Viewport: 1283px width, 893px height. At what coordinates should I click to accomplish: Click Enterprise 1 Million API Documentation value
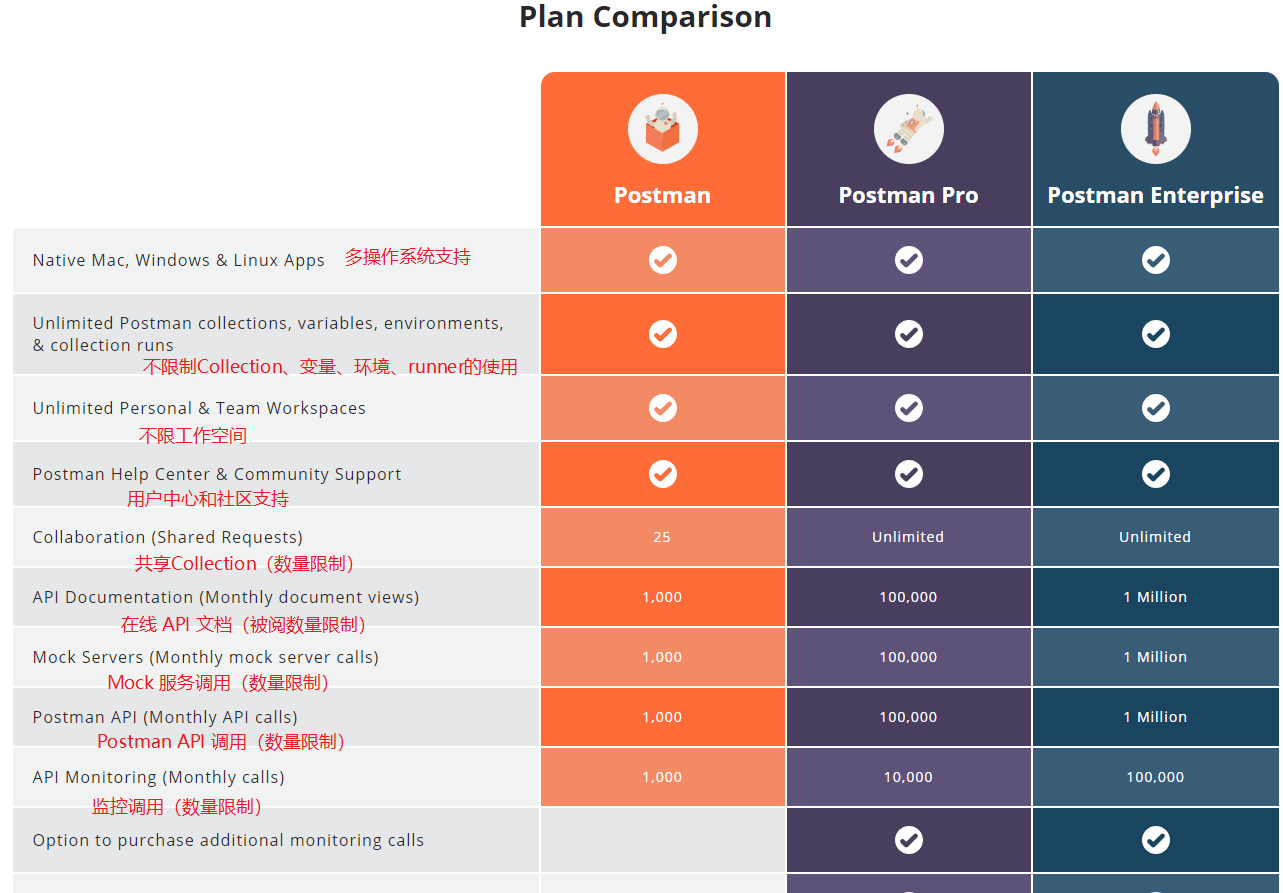(1155, 597)
